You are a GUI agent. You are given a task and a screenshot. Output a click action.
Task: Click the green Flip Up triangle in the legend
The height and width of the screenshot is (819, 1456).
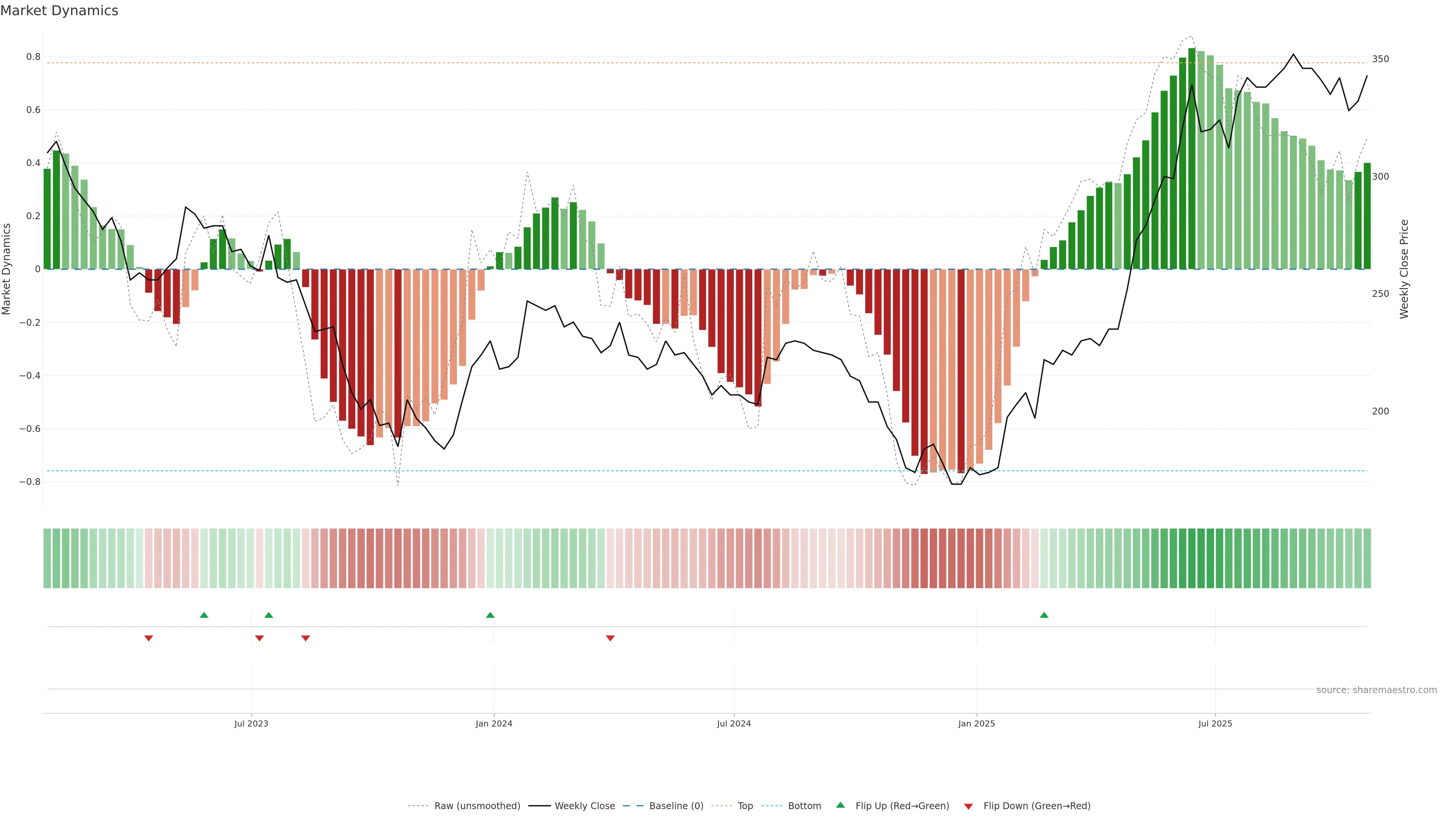click(x=841, y=805)
